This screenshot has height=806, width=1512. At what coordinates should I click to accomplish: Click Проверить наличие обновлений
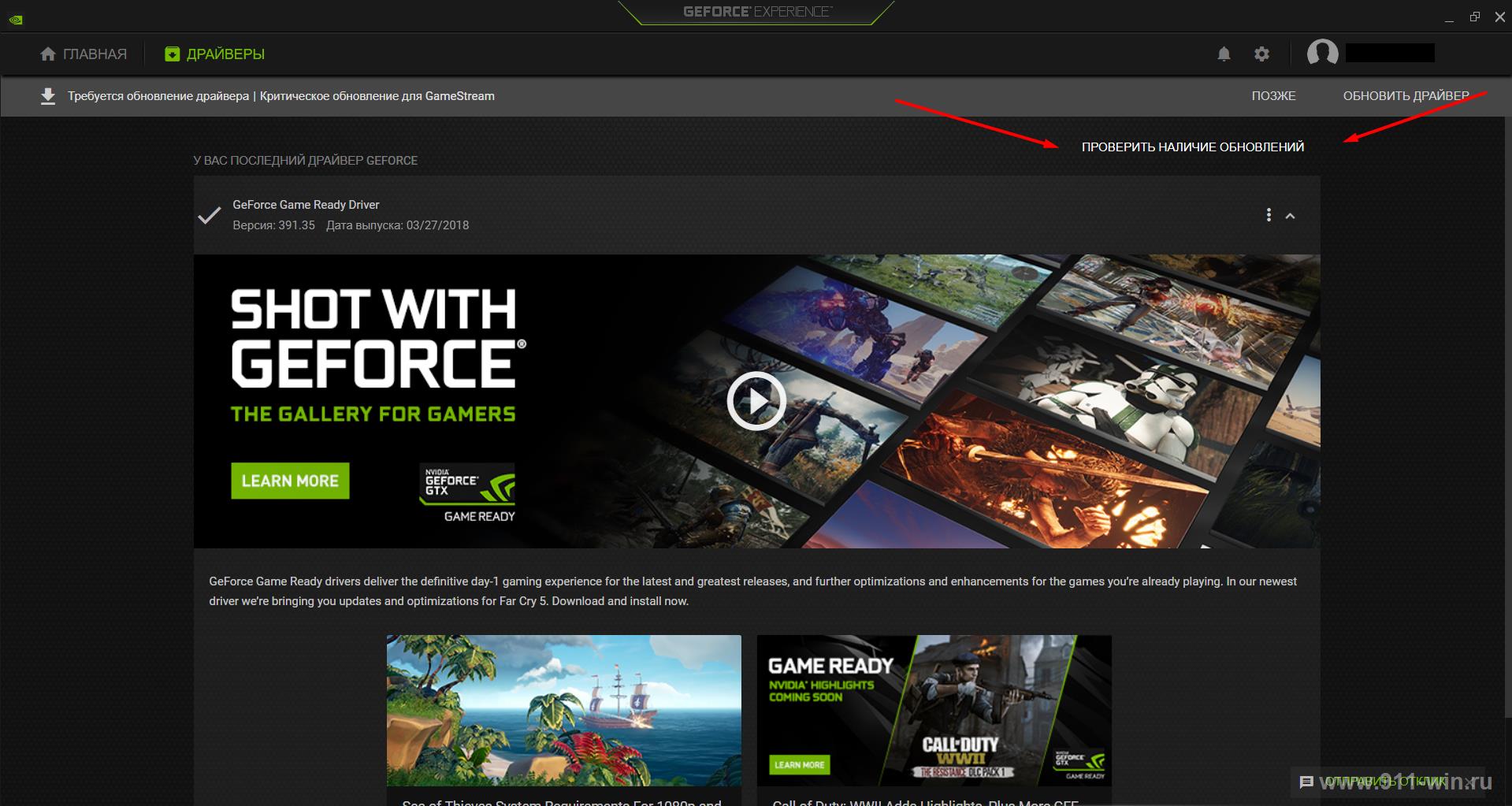point(1192,147)
